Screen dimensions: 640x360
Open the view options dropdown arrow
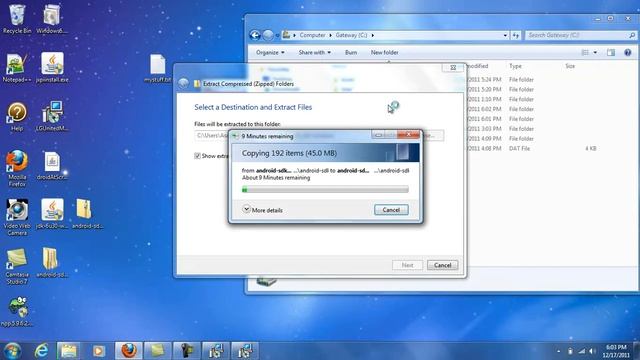pos(595,52)
